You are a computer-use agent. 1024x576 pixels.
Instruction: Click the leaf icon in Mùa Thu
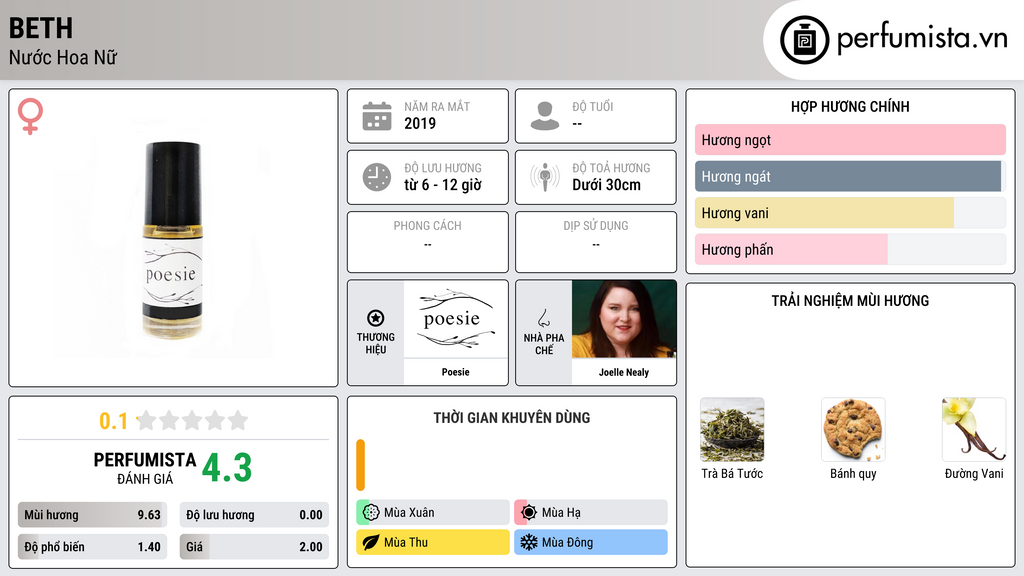[x=371, y=542]
